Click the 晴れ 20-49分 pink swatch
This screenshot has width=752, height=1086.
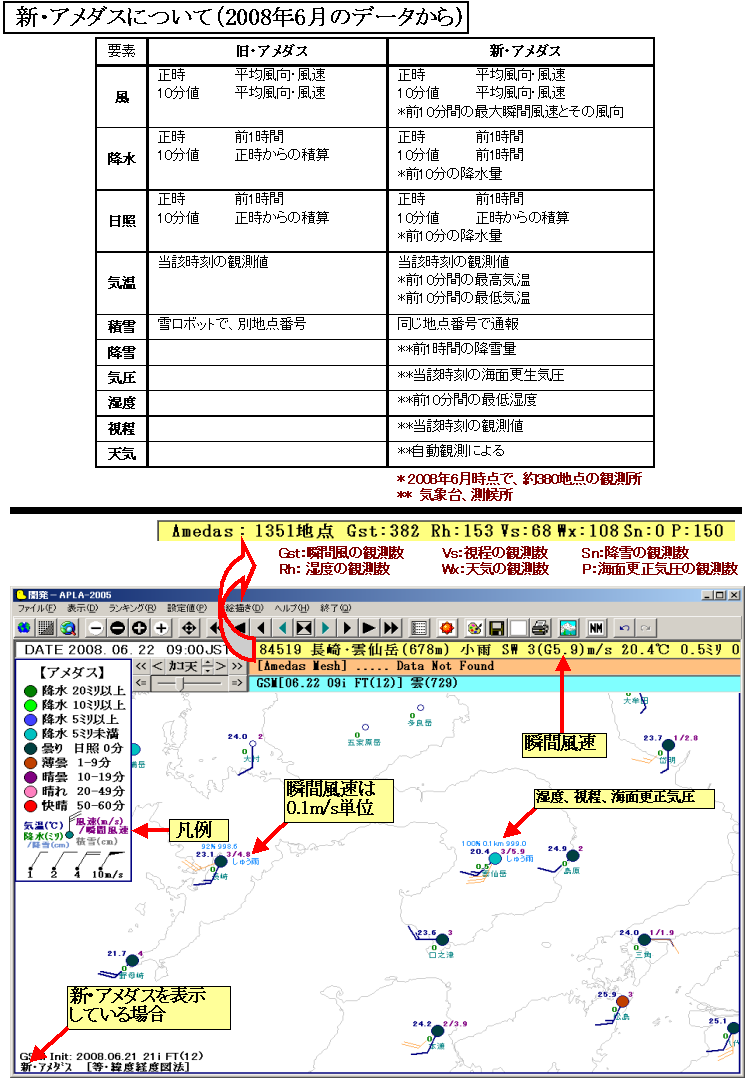click(30, 792)
